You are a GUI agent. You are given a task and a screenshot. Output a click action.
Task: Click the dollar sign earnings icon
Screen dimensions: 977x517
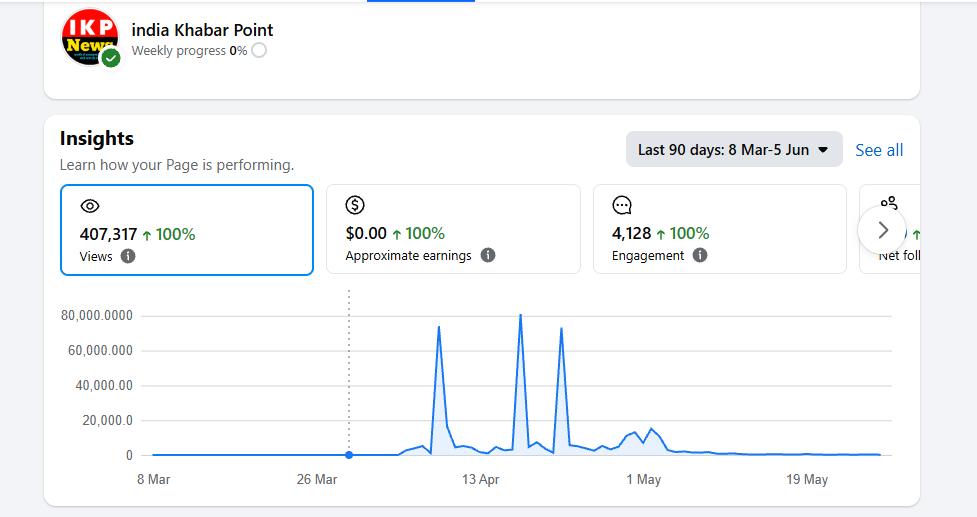click(x=355, y=205)
